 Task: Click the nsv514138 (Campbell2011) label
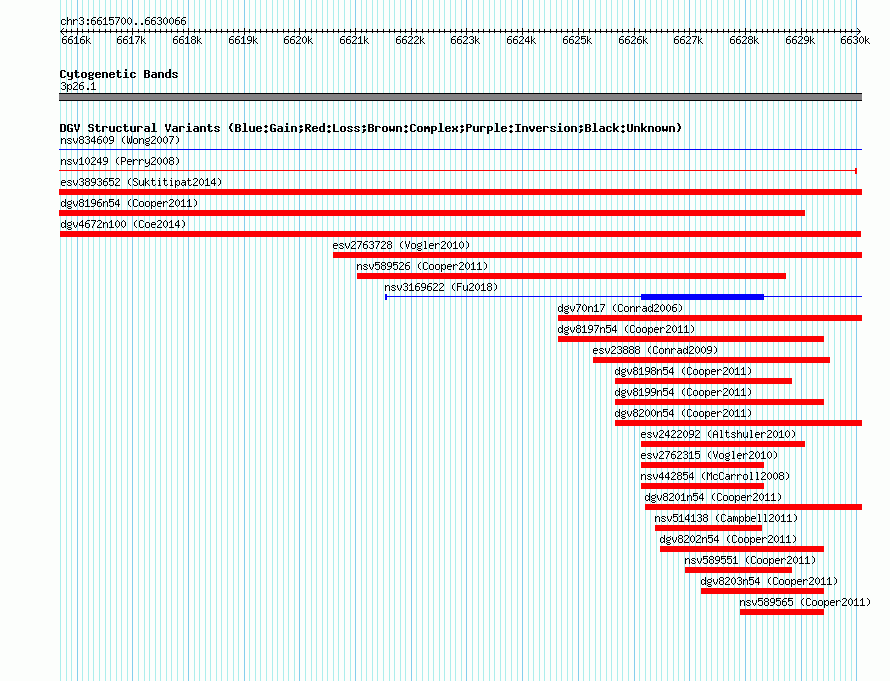tap(726, 518)
